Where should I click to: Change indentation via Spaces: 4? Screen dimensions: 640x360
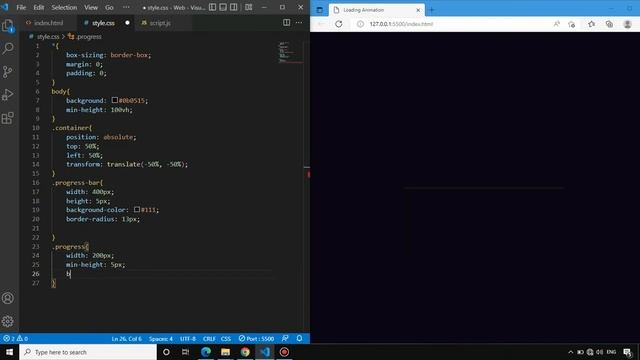pyautogui.click(x=161, y=338)
